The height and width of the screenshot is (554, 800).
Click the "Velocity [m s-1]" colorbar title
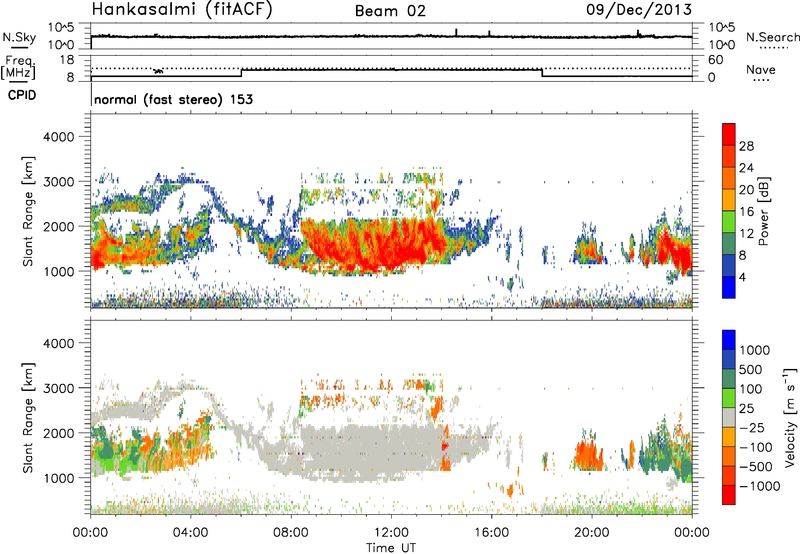(x=790, y=417)
